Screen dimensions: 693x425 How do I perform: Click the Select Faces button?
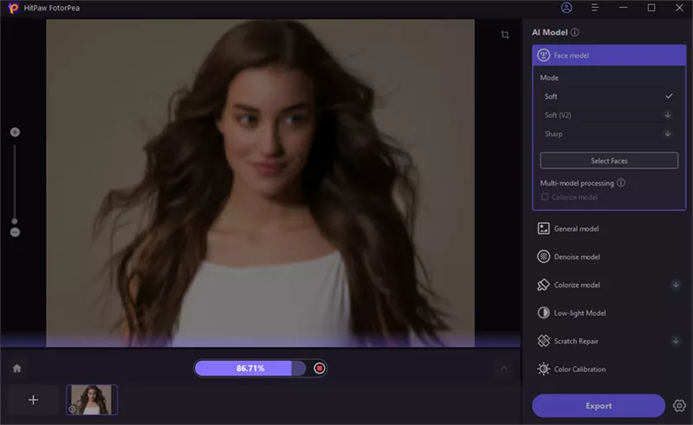click(609, 160)
